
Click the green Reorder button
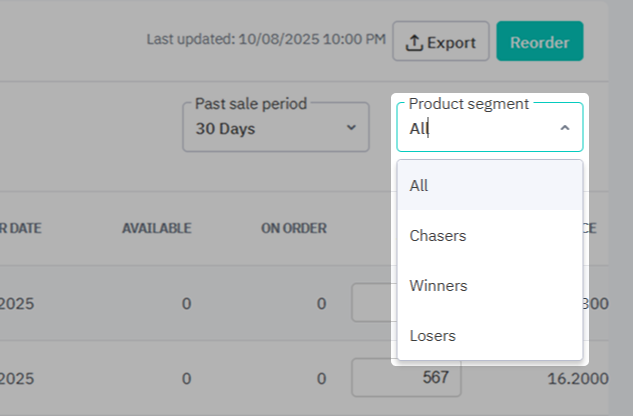click(x=539, y=42)
